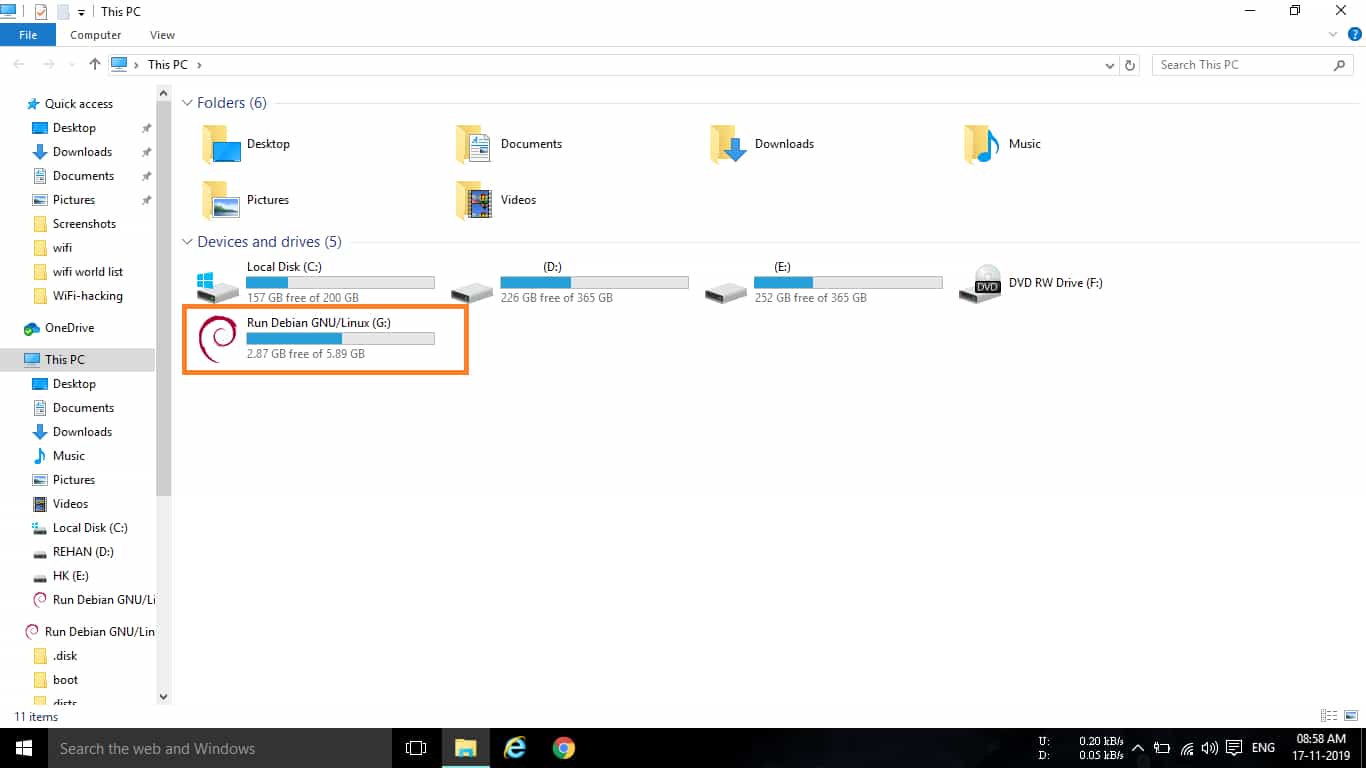Open Internet Explorer from the taskbar
Viewport: 1366px width, 768px height.
(515, 748)
